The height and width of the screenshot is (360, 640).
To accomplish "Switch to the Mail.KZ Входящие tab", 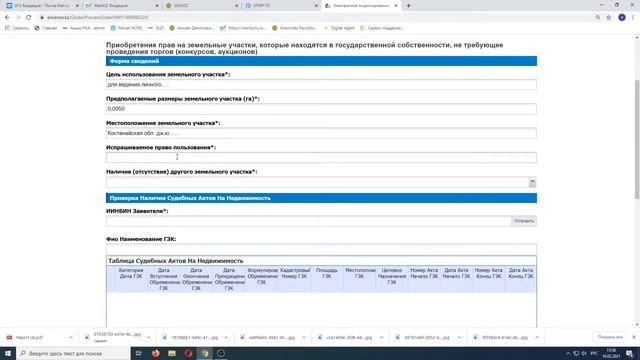I will (x=121, y=6).
